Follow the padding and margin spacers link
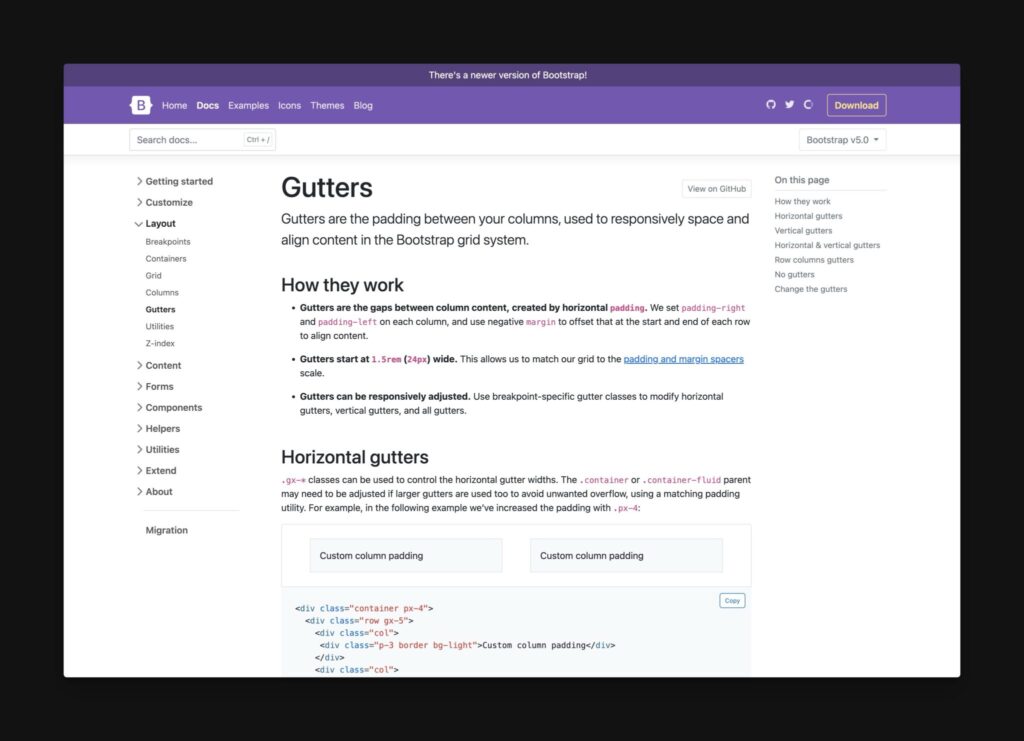Image resolution: width=1024 pixels, height=741 pixels. click(x=683, y=359)
